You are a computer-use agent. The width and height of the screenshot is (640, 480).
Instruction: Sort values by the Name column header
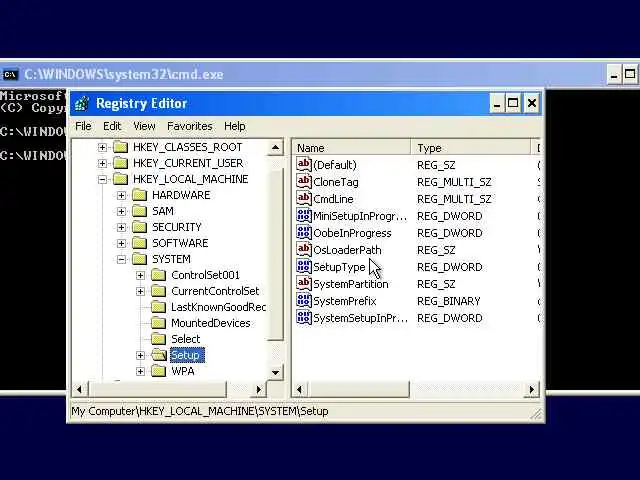[351, 148]
